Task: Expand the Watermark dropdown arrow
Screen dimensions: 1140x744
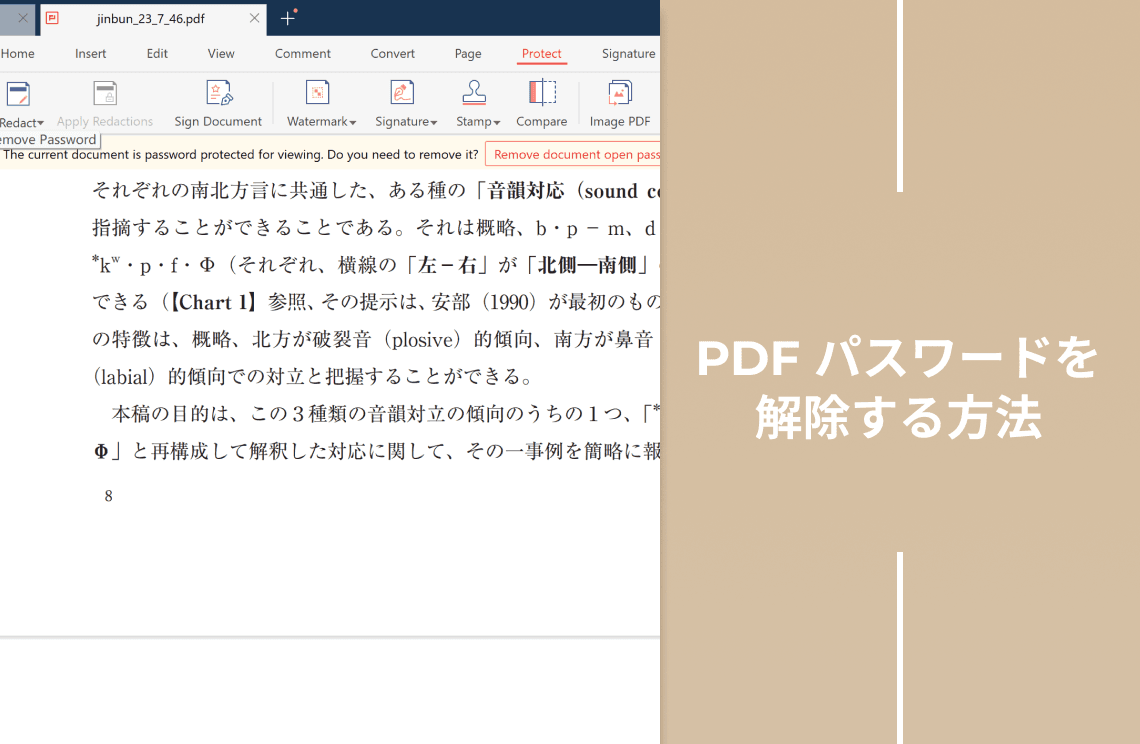Action: [353, 122]
